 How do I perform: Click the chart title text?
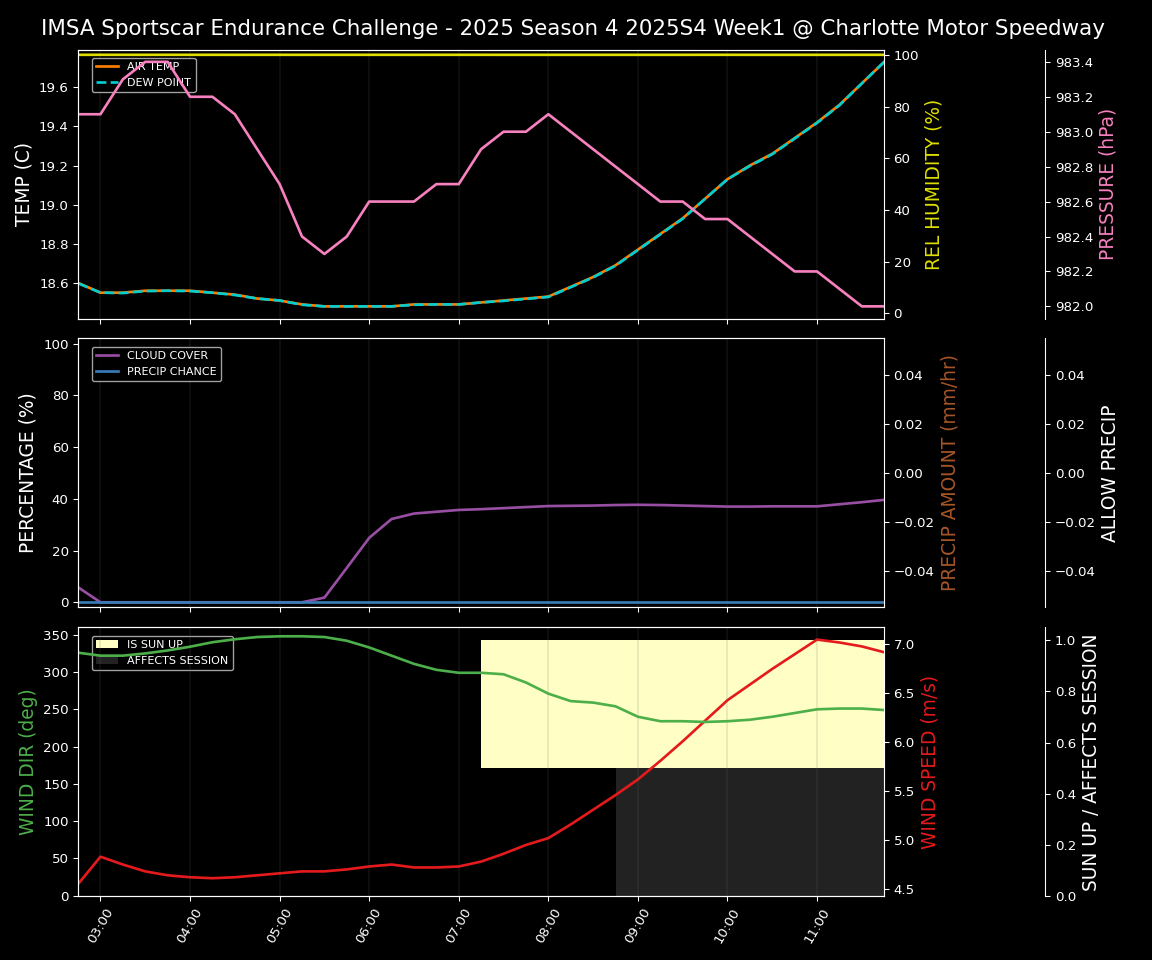572,28
